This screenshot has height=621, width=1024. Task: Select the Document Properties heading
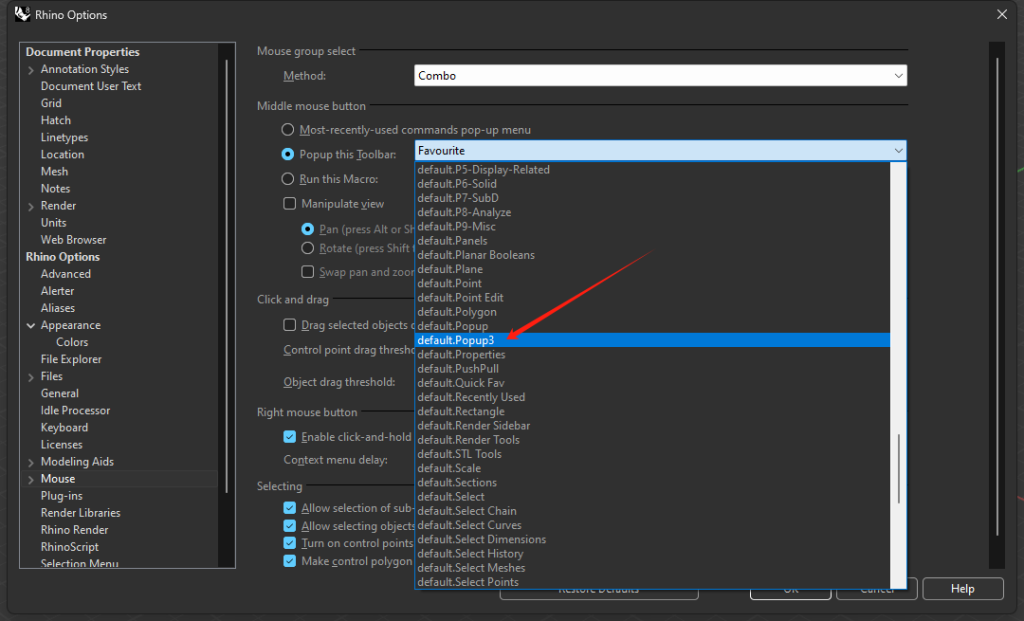[82, 52]
